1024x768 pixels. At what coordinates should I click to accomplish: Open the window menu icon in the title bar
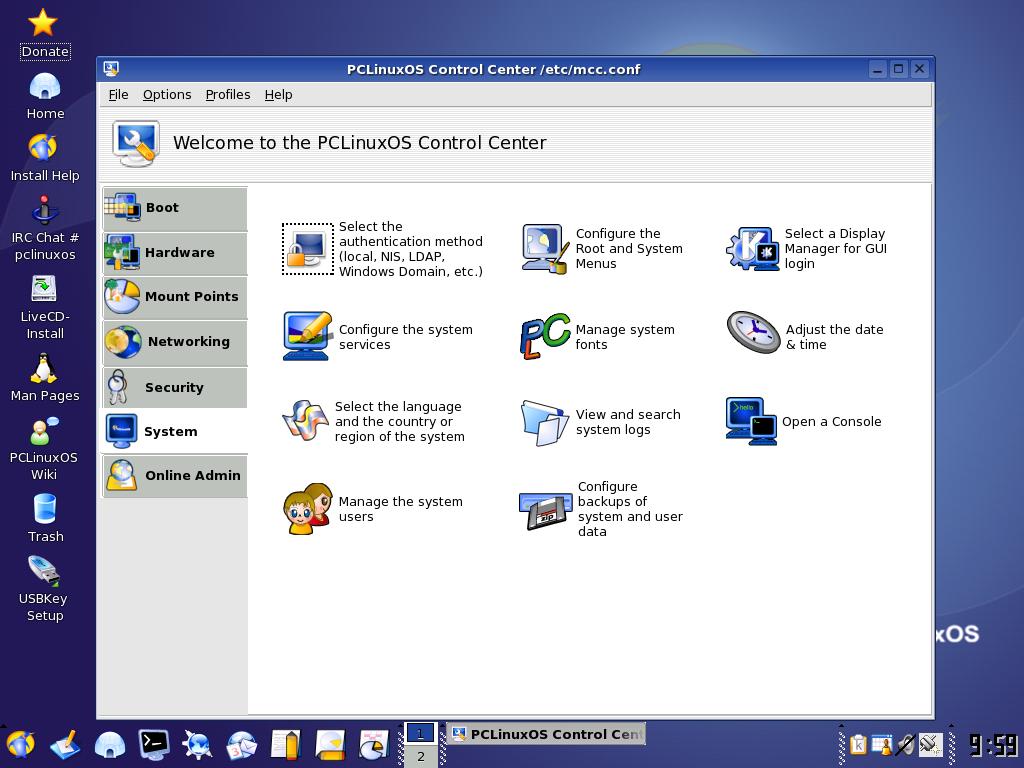(111, 69)
